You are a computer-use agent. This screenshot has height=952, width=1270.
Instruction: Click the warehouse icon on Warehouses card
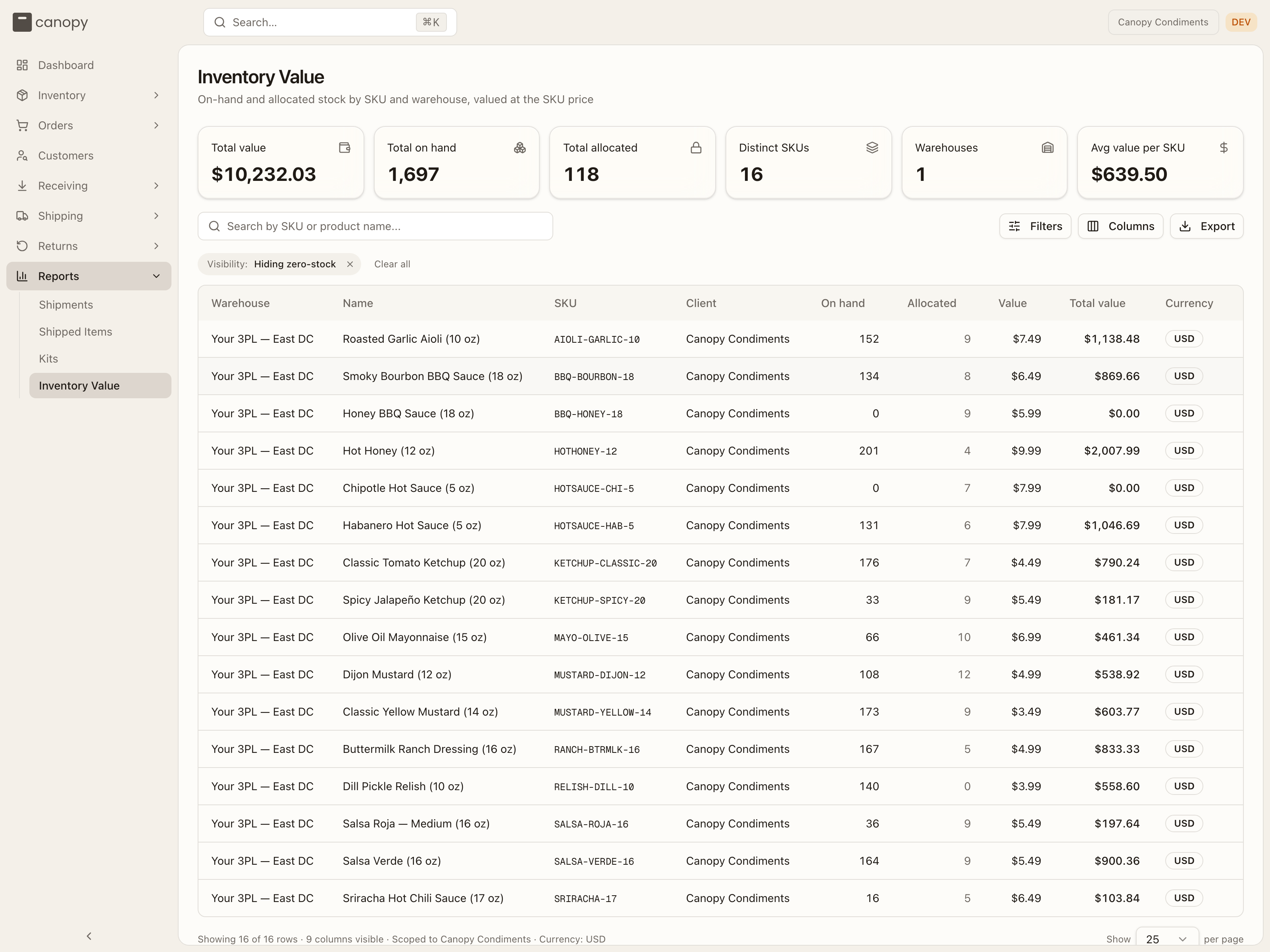(x=1048, y=148)
